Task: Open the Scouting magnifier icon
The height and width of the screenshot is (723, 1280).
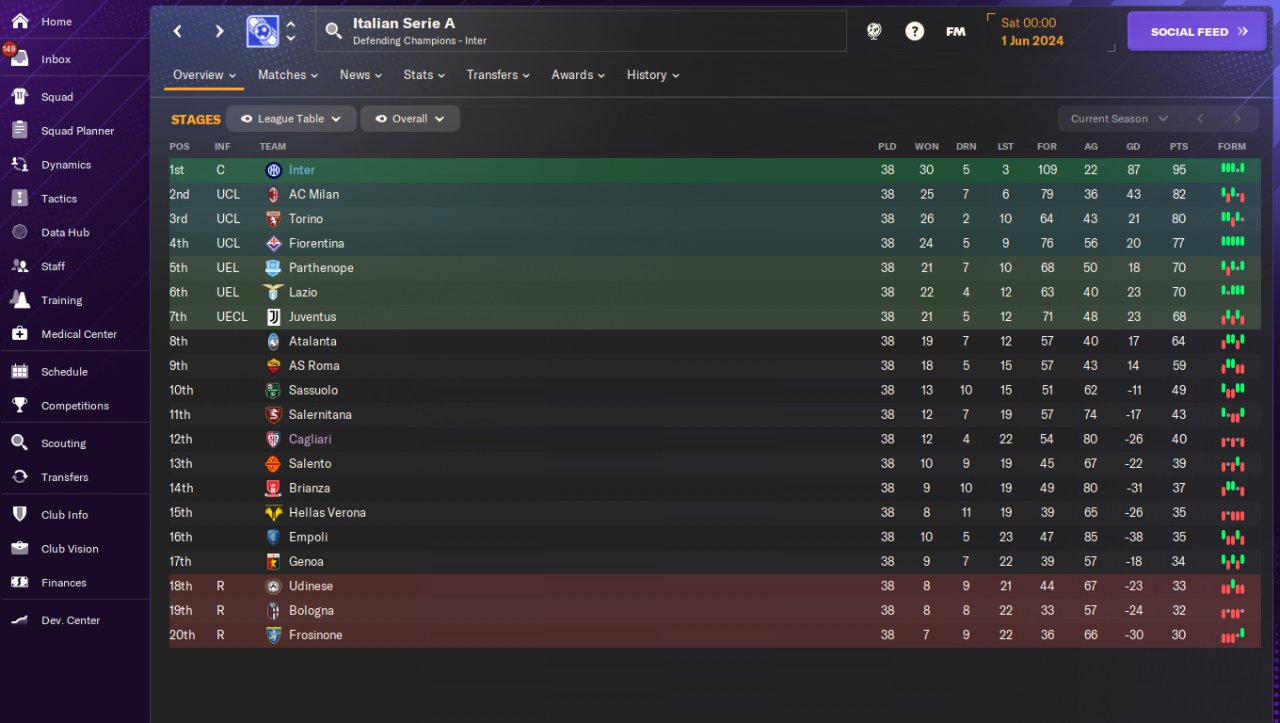Action: click(19, 443)
